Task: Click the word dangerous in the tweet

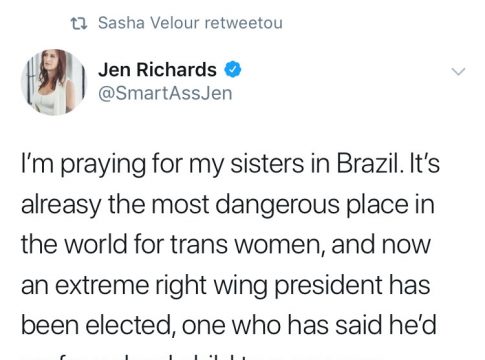Action: click(x=277, y=205)
